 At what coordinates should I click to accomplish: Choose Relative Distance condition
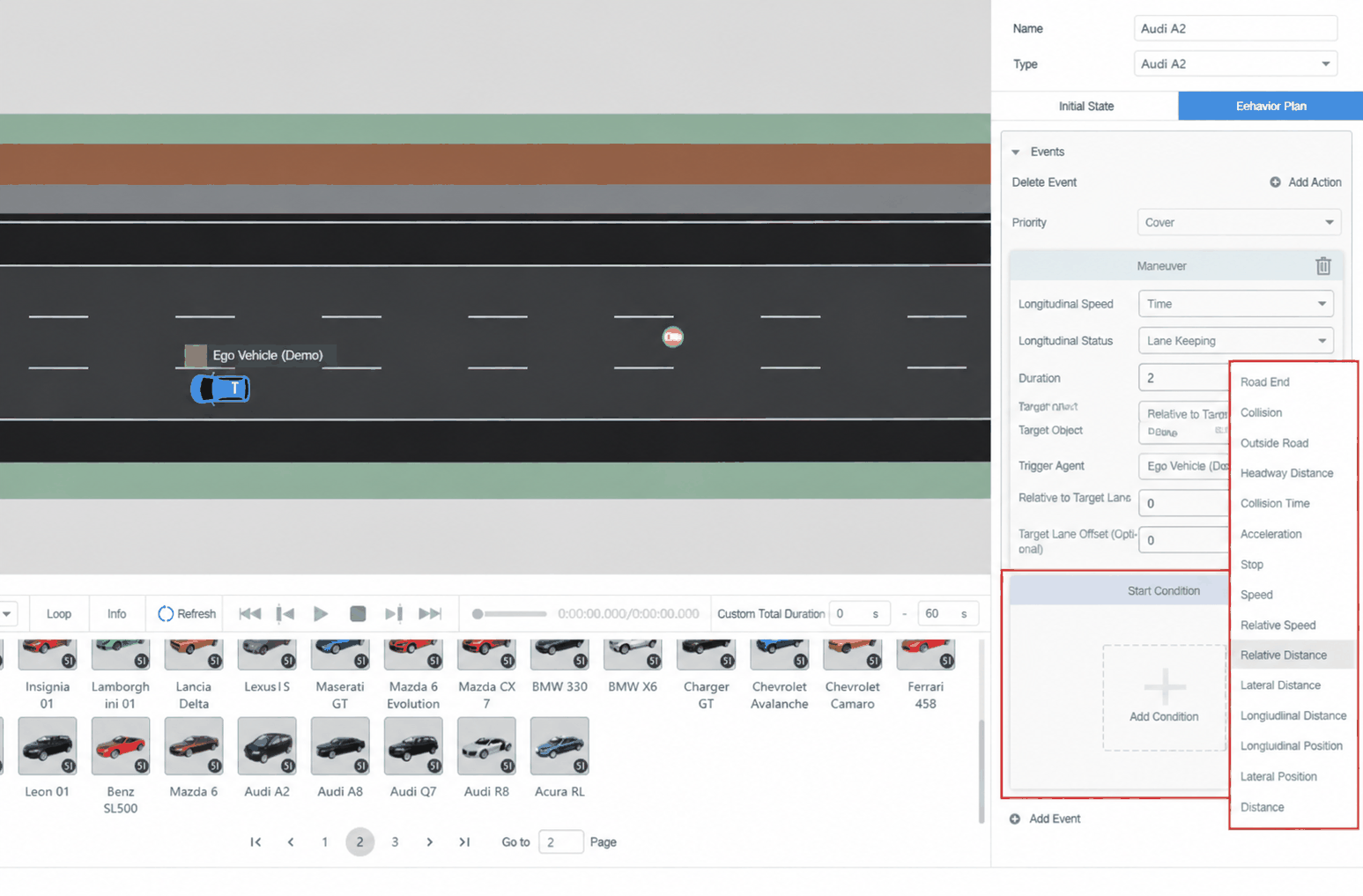(1283, 655)
